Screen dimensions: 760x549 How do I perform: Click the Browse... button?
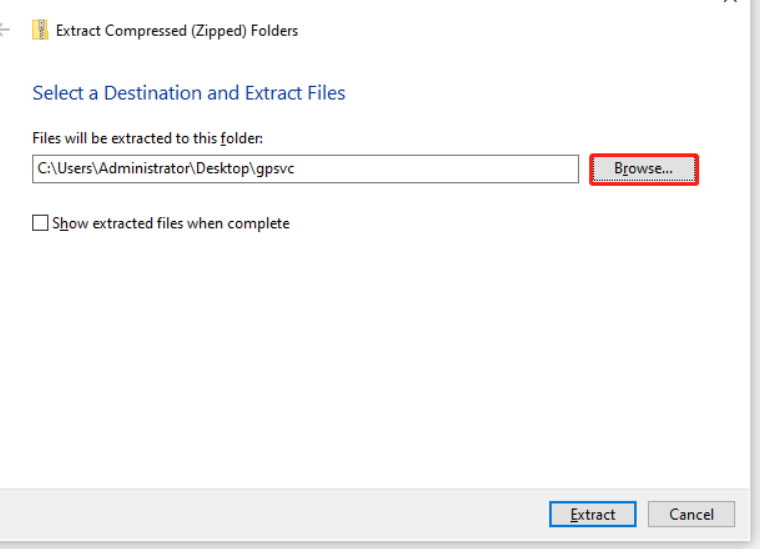644,169
